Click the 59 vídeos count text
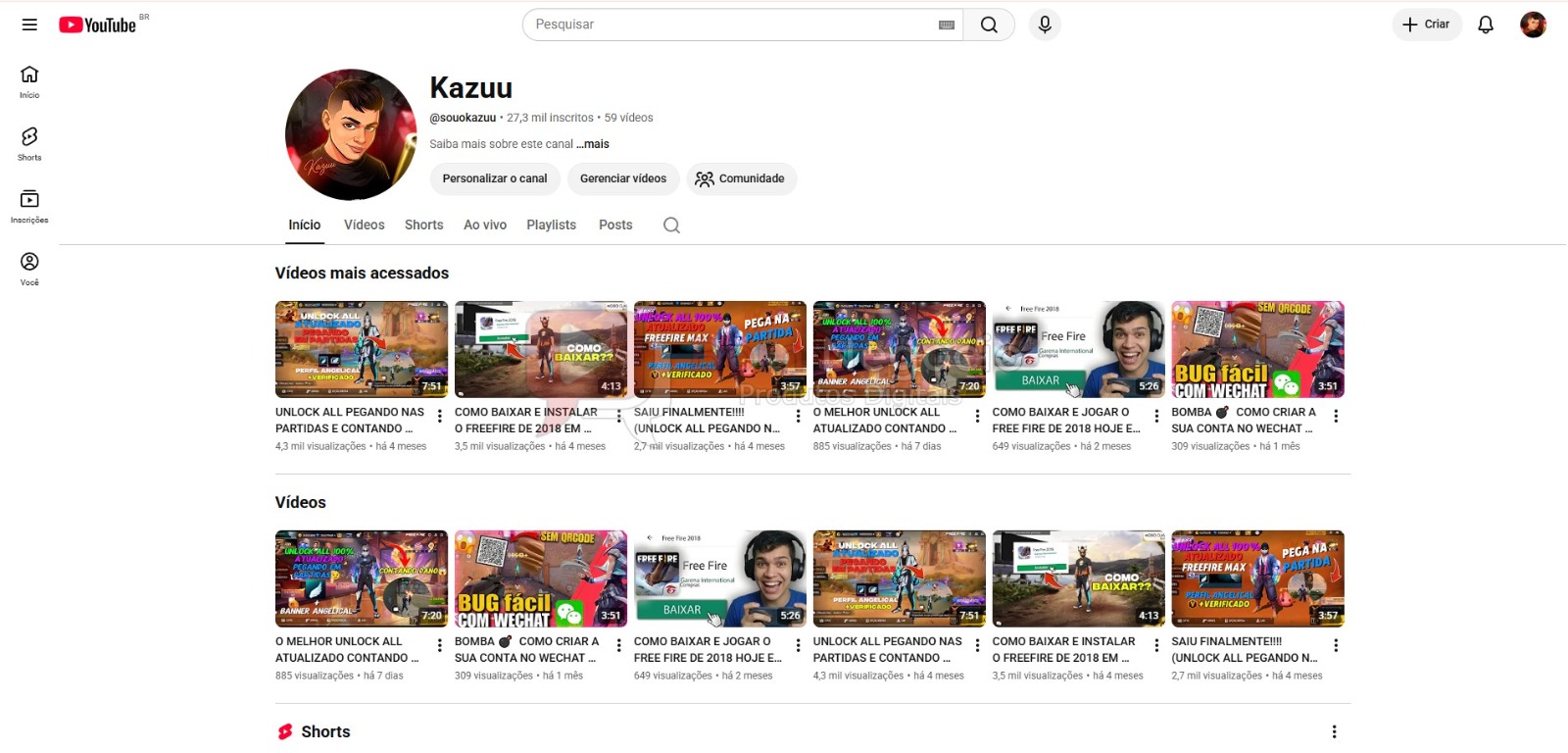Image resolution: width=1568 pixels, height=753 pixels. click(629, 118)
